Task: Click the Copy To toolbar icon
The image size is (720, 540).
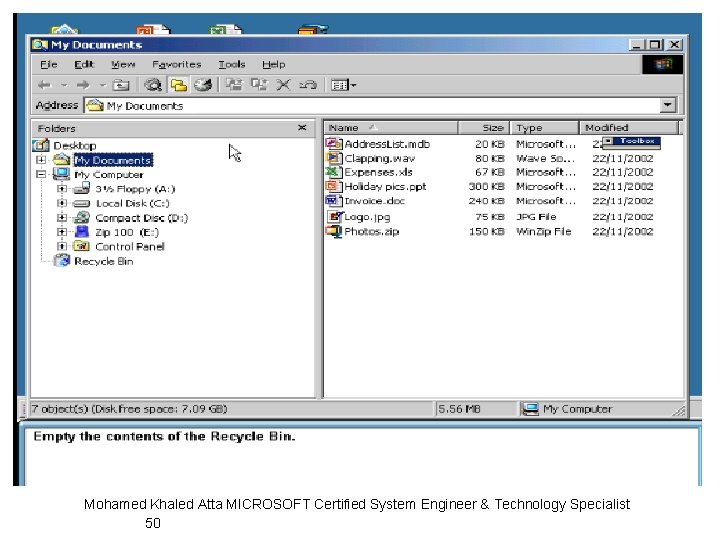Action: point(259,85)
